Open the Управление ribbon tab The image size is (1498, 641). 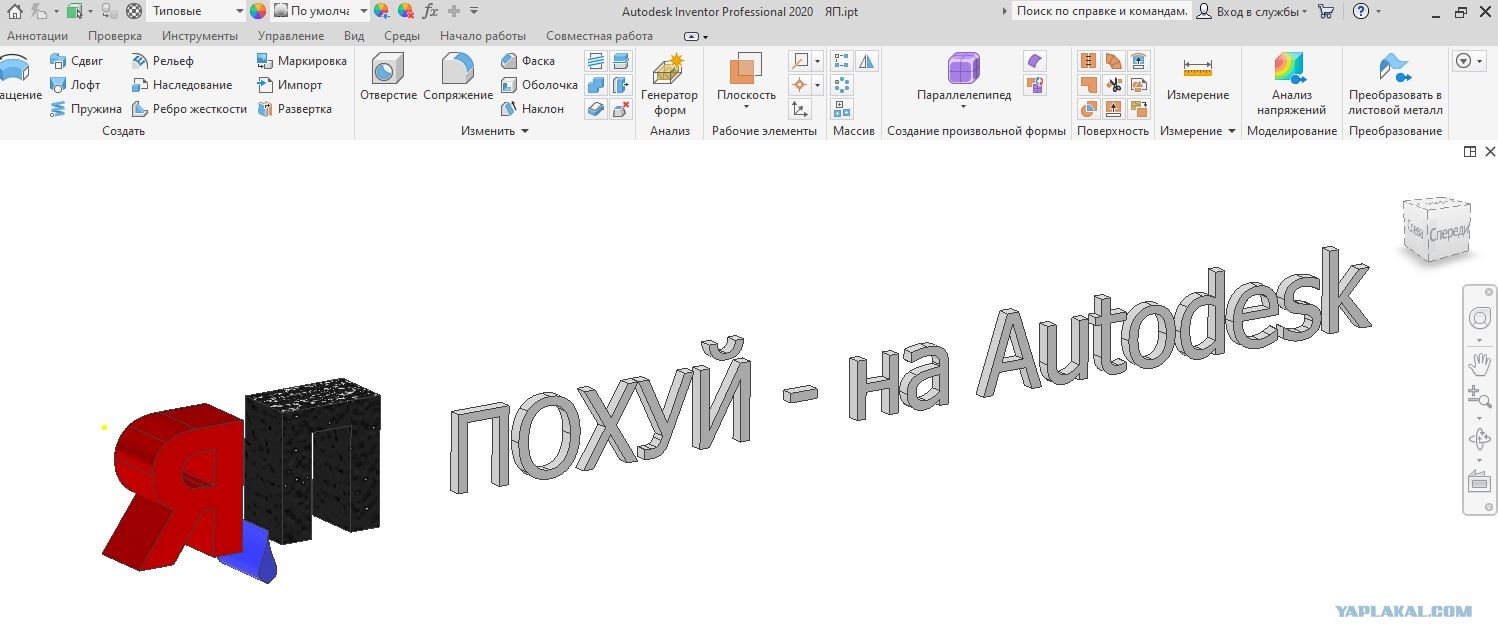tap(291, 36)
